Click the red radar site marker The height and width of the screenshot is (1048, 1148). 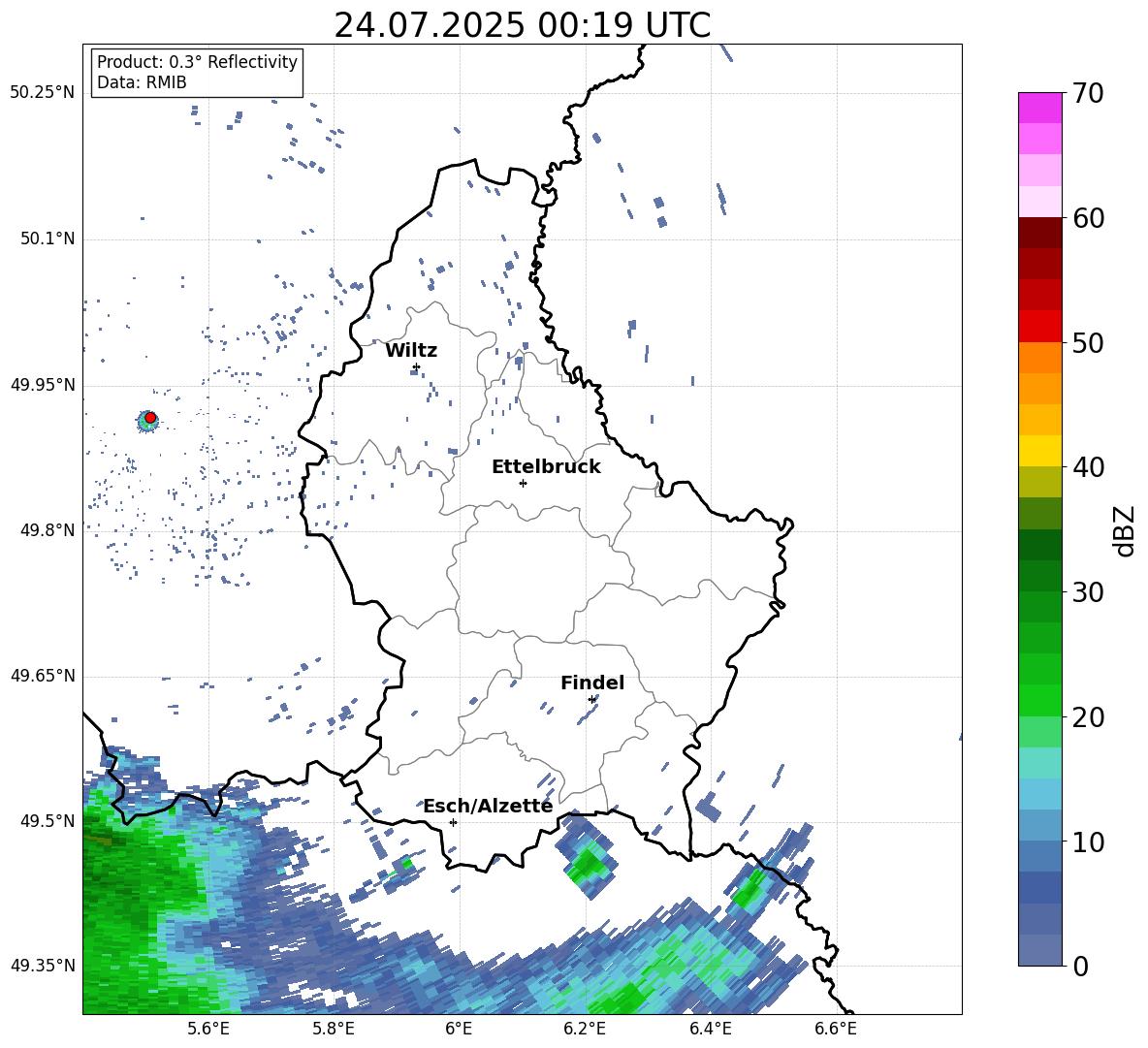pos(150,418)
